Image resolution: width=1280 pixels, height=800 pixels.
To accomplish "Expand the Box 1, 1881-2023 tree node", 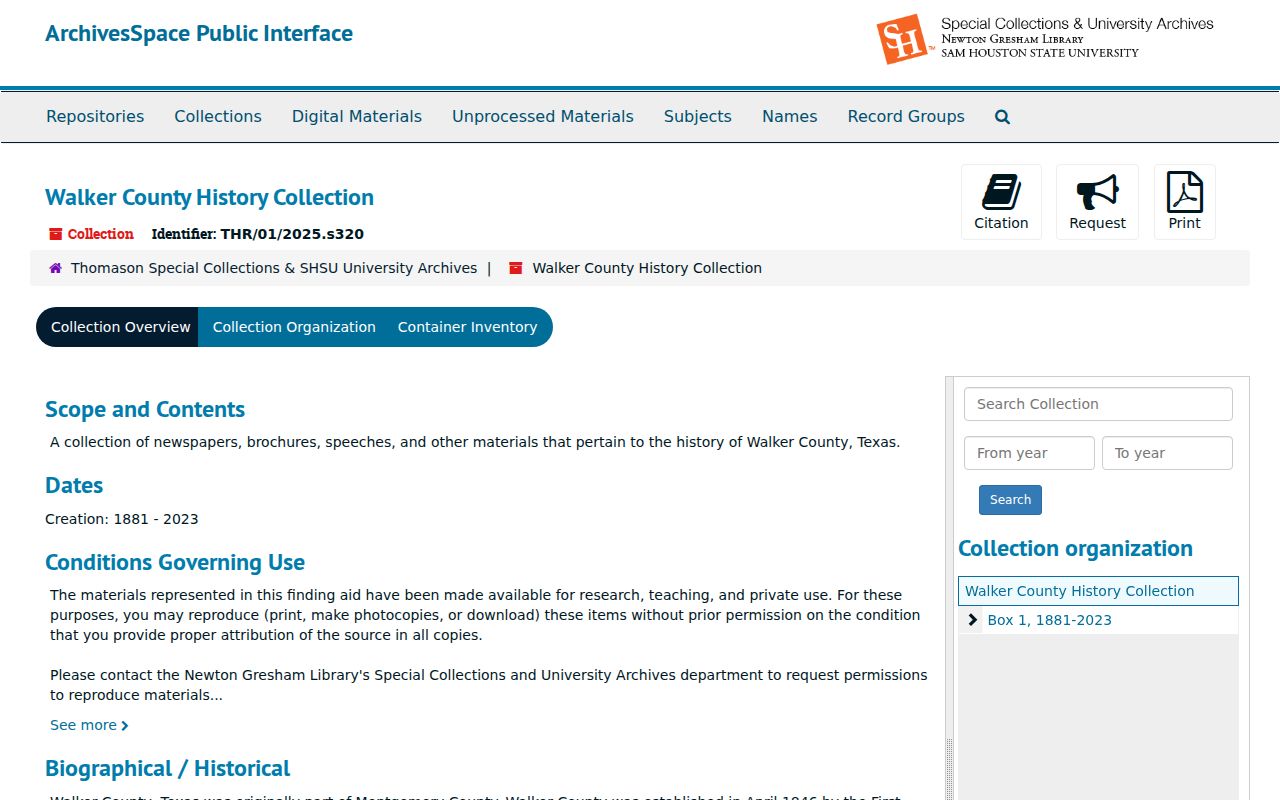I will coord(972,620).
